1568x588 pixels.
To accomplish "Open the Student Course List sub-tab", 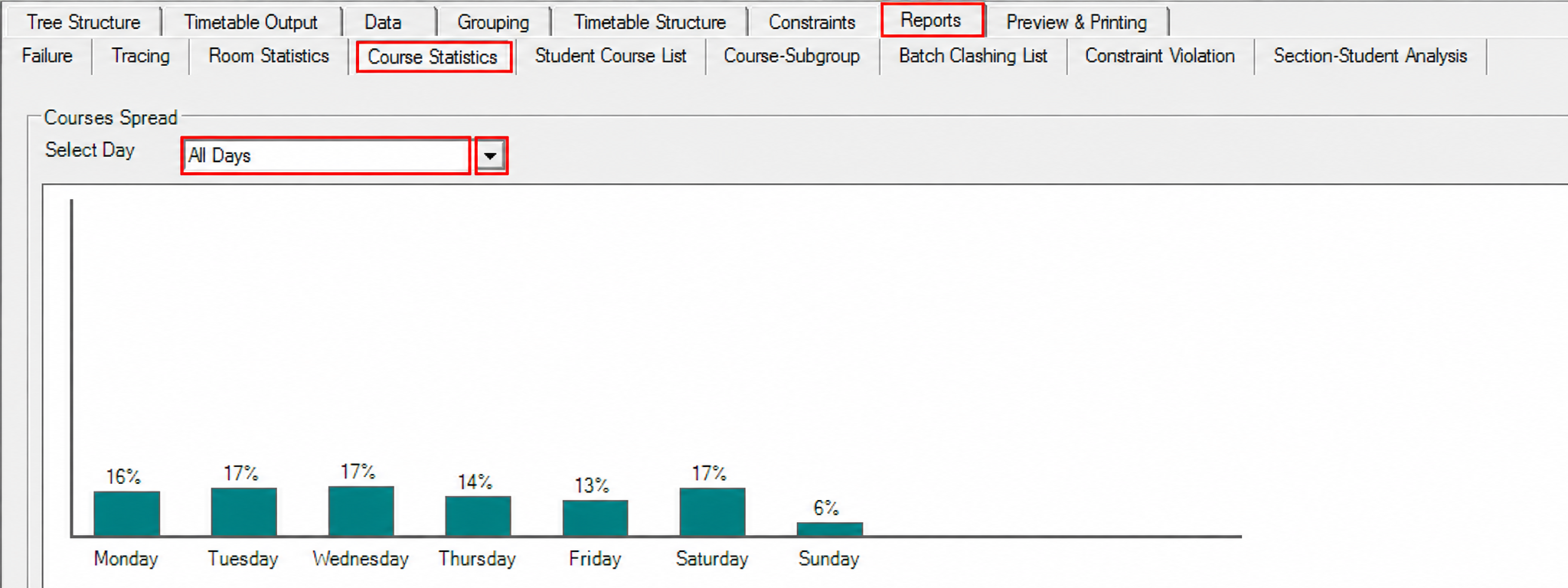I will coord(610,56).
